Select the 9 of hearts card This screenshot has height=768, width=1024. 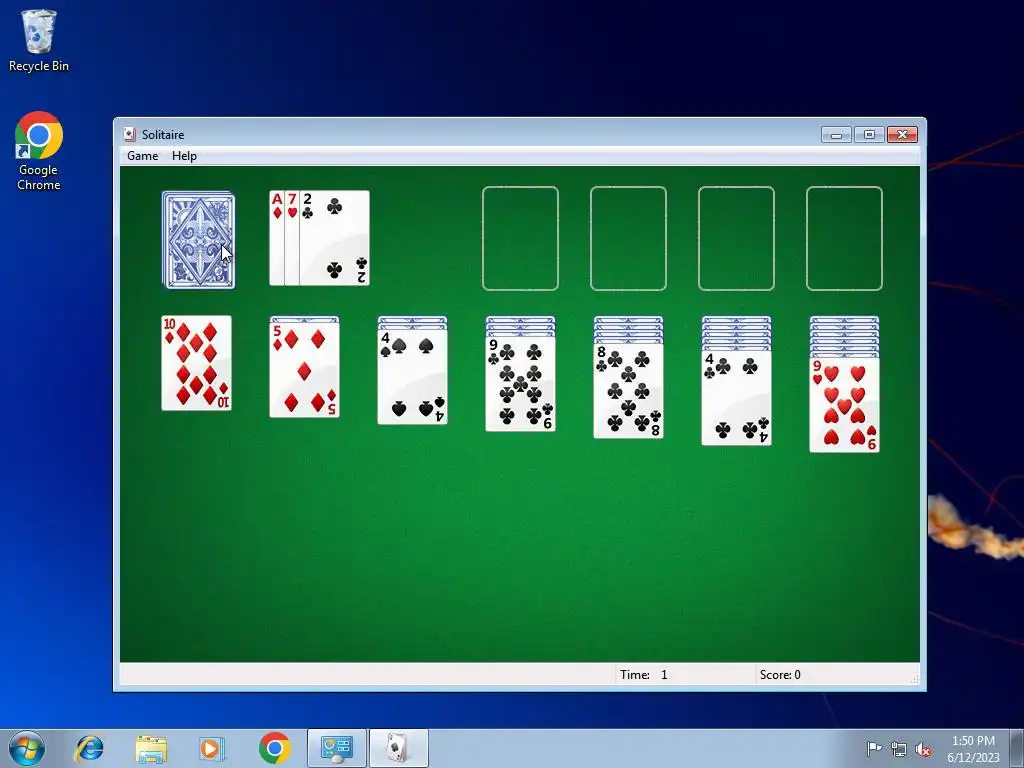point(844,405)
